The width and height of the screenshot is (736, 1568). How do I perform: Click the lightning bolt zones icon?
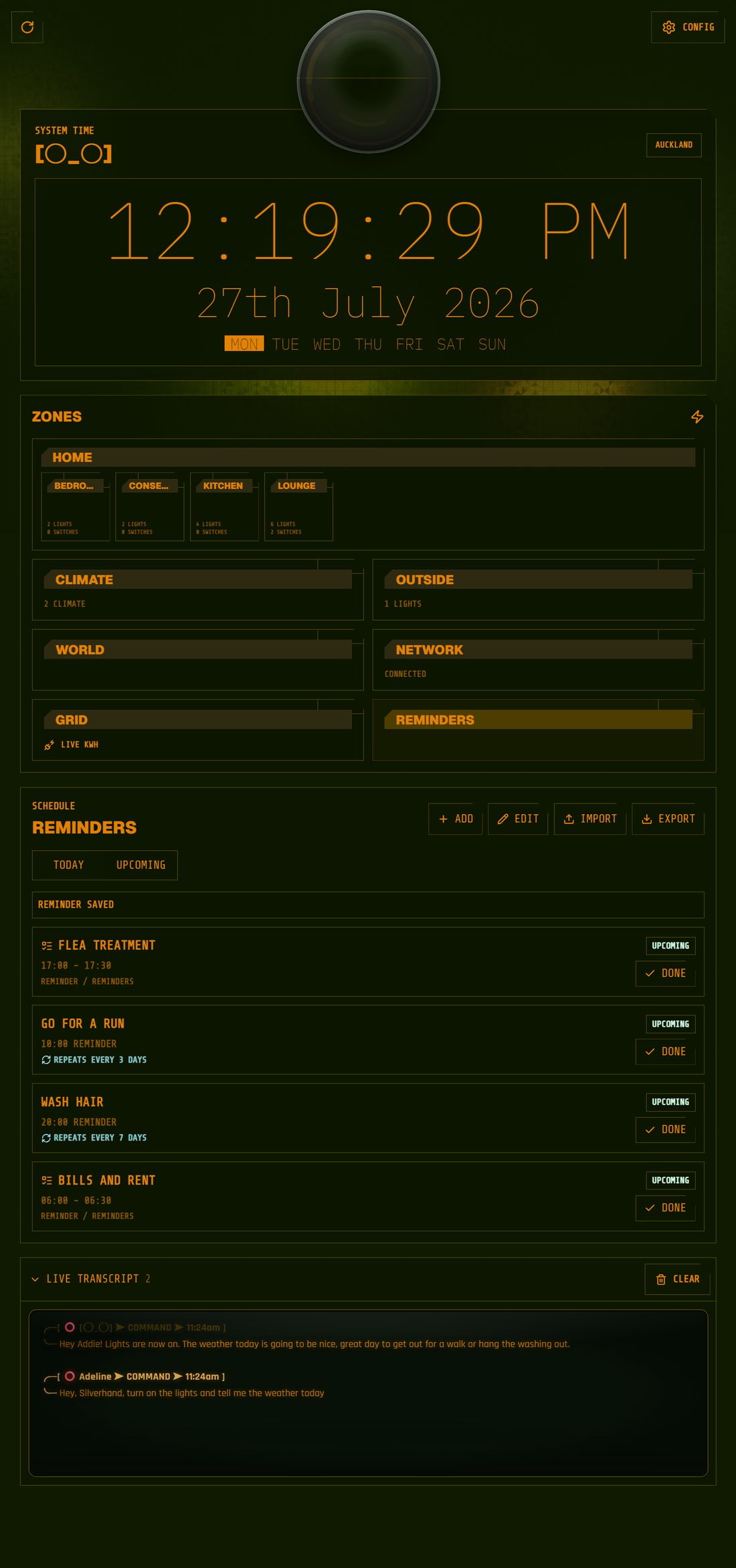(697, 417)
